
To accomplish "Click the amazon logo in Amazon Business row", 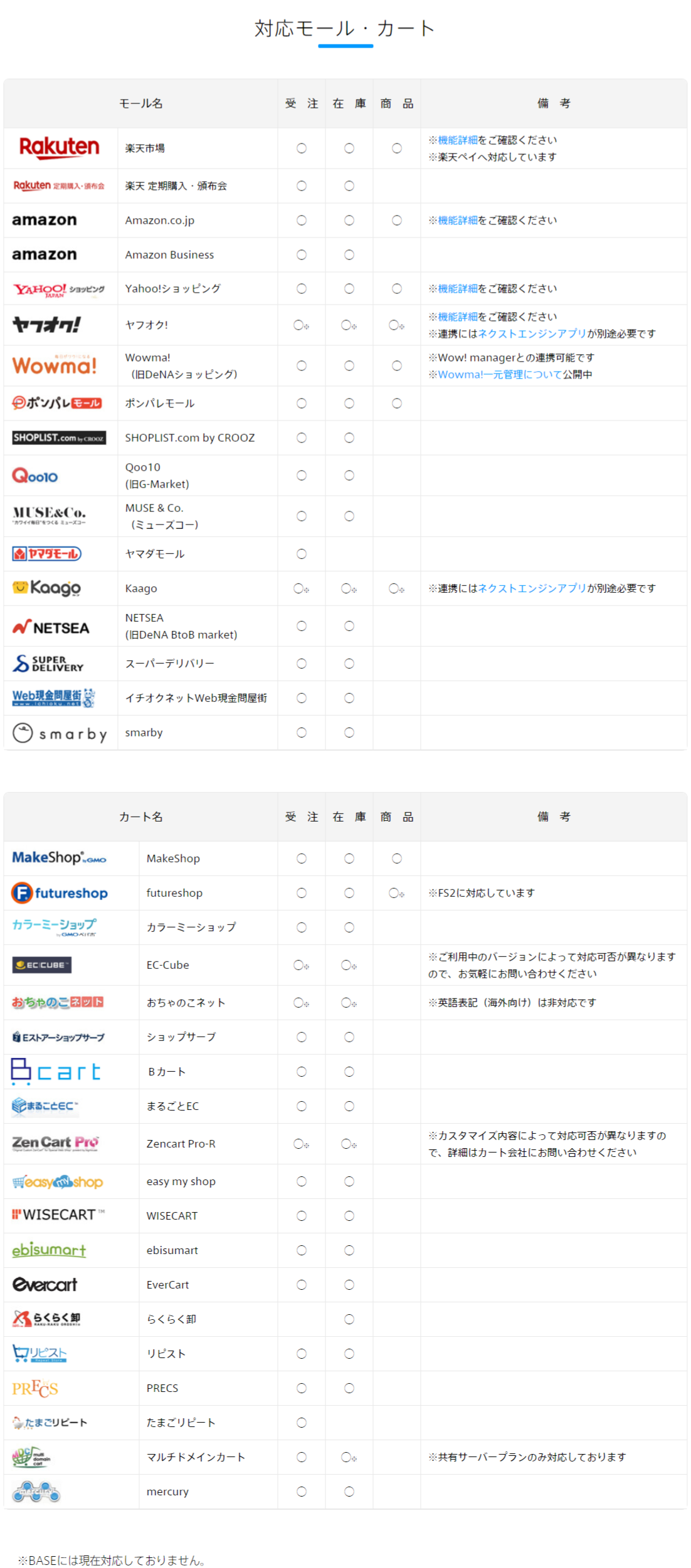I will click(45, 254).
